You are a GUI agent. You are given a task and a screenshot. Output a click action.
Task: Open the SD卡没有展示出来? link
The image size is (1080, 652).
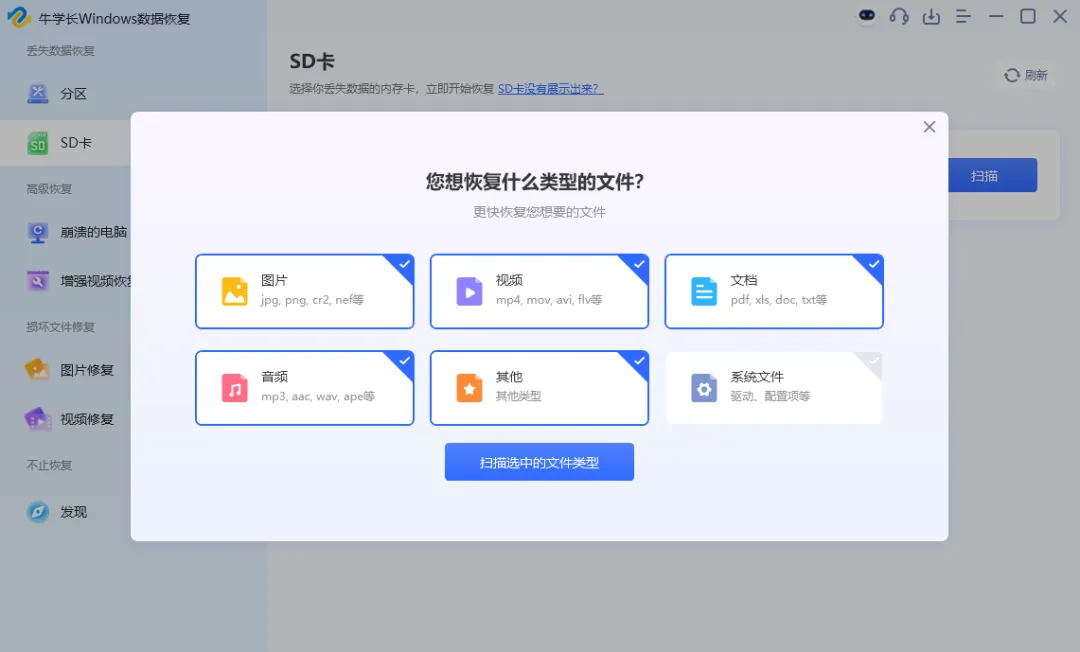(x=550, y=89)
